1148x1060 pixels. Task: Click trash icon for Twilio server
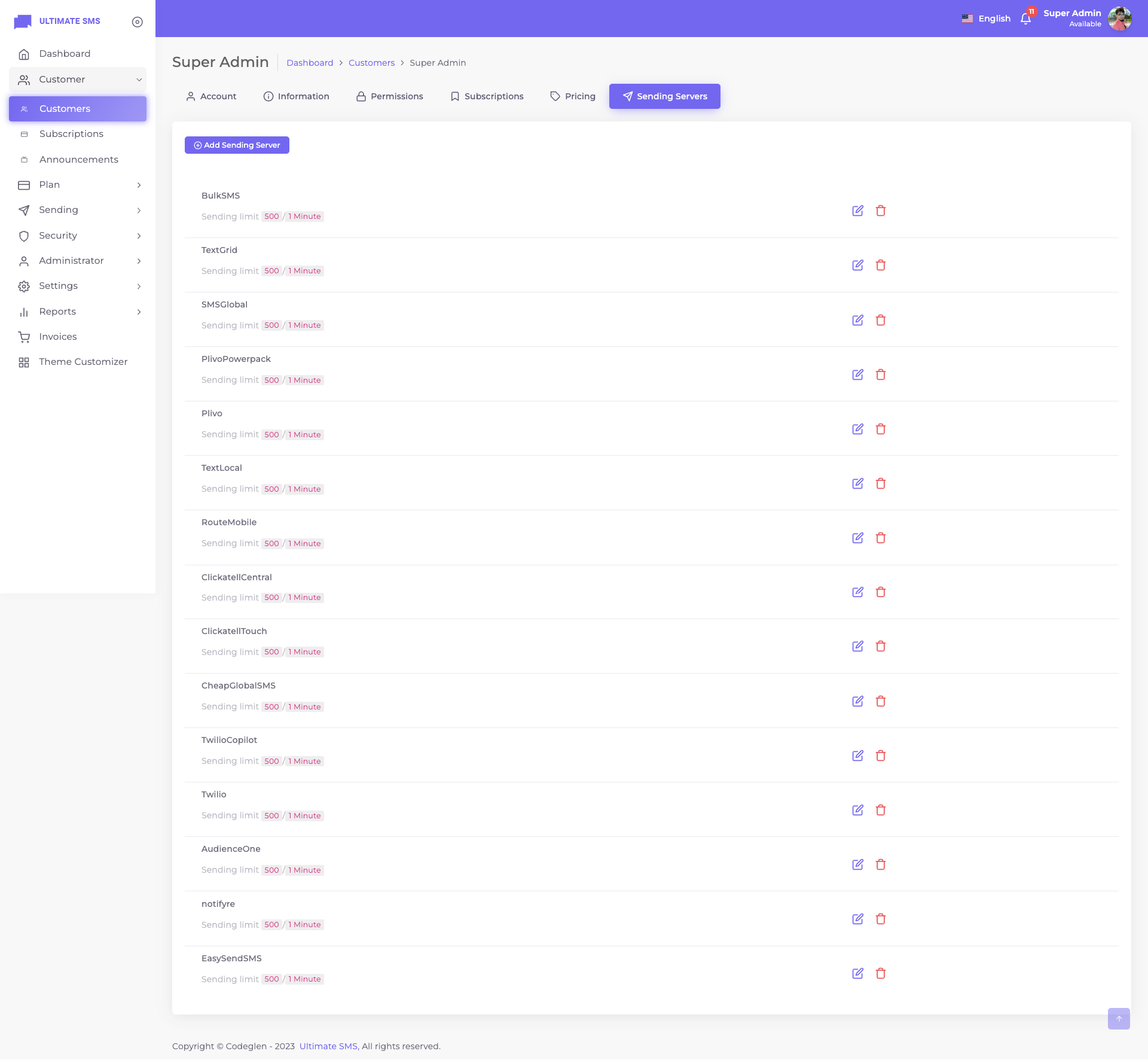pyautogui.click(x=881, y=810)
